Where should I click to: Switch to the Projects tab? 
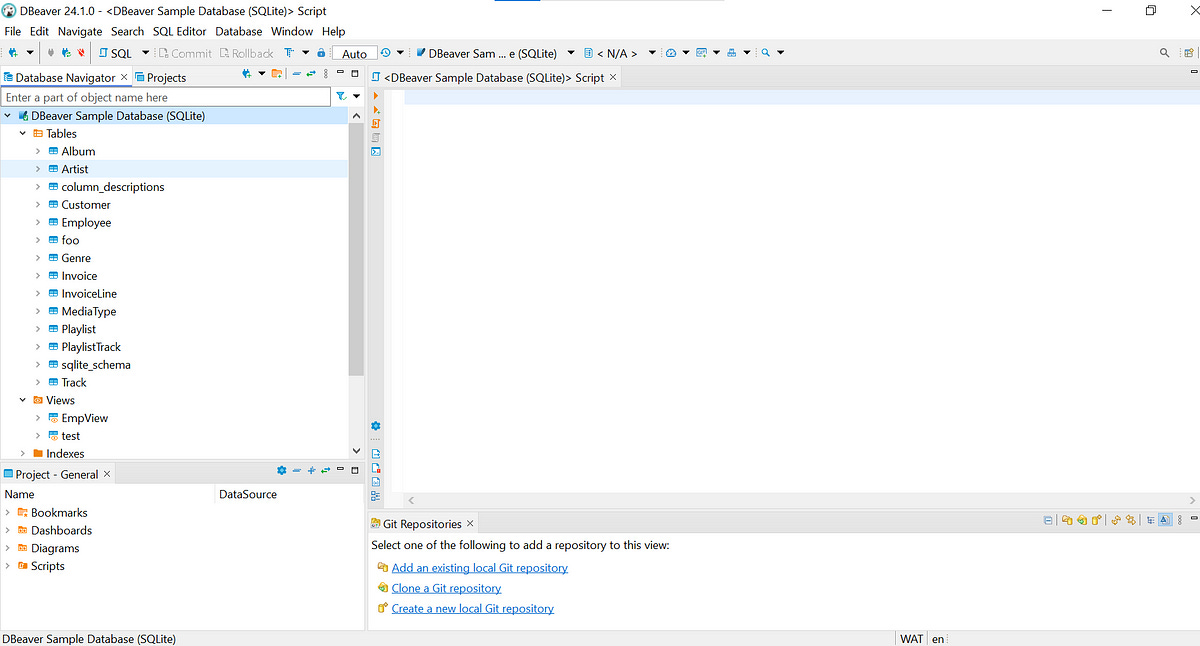point(160,77)
